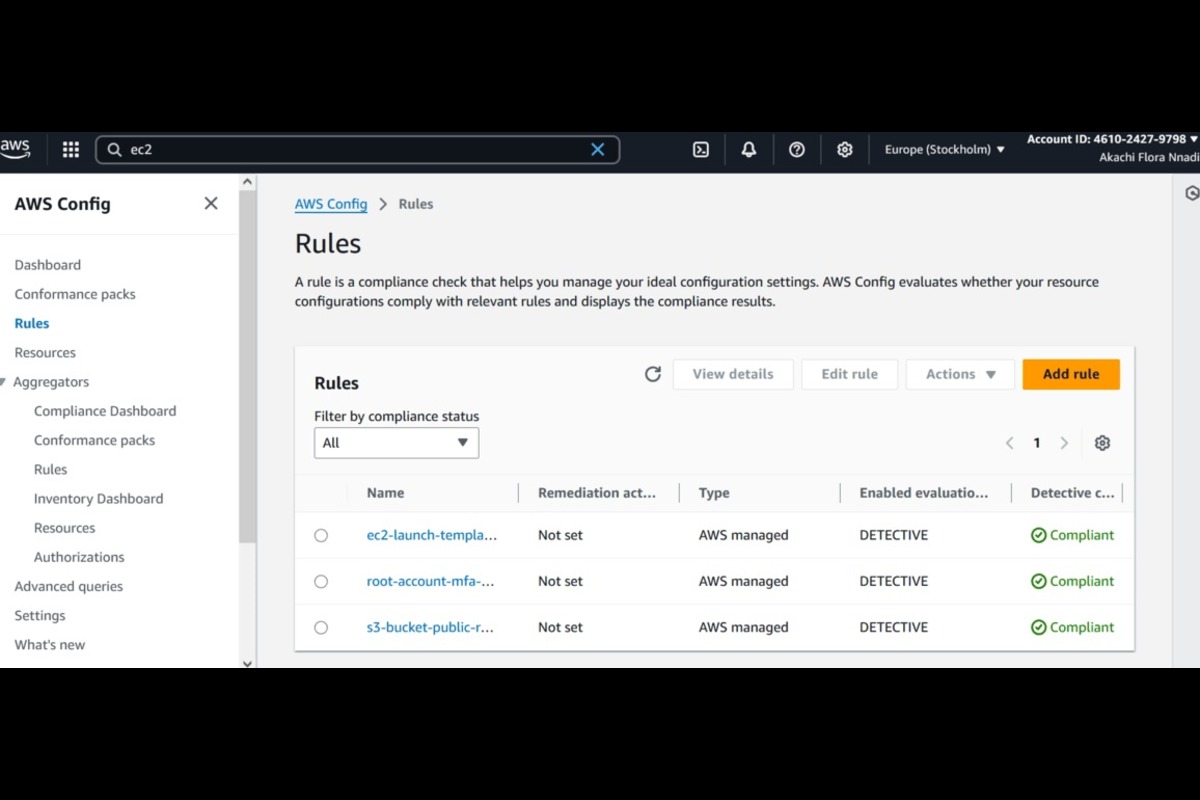1200x800 pixels.
Task: Launch AWS CloudShell terminal icon
Action: 701,149
